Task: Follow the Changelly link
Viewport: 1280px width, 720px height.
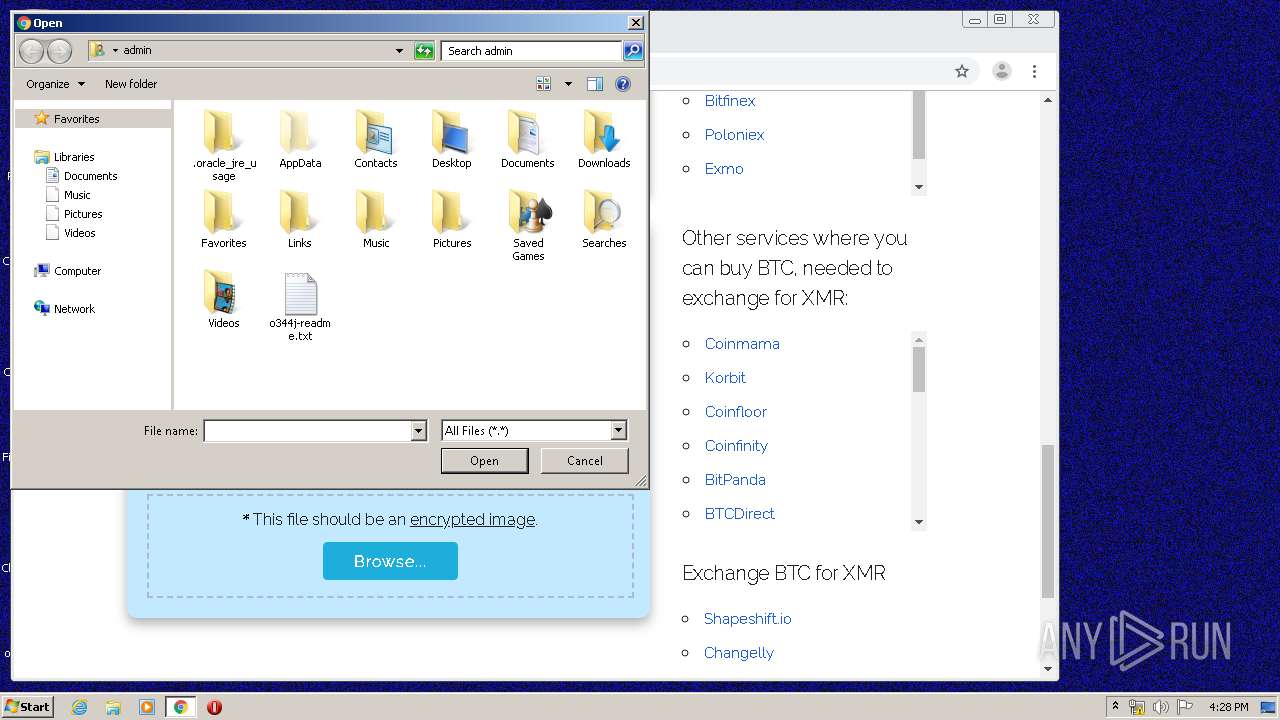Action: pos(739,653)
